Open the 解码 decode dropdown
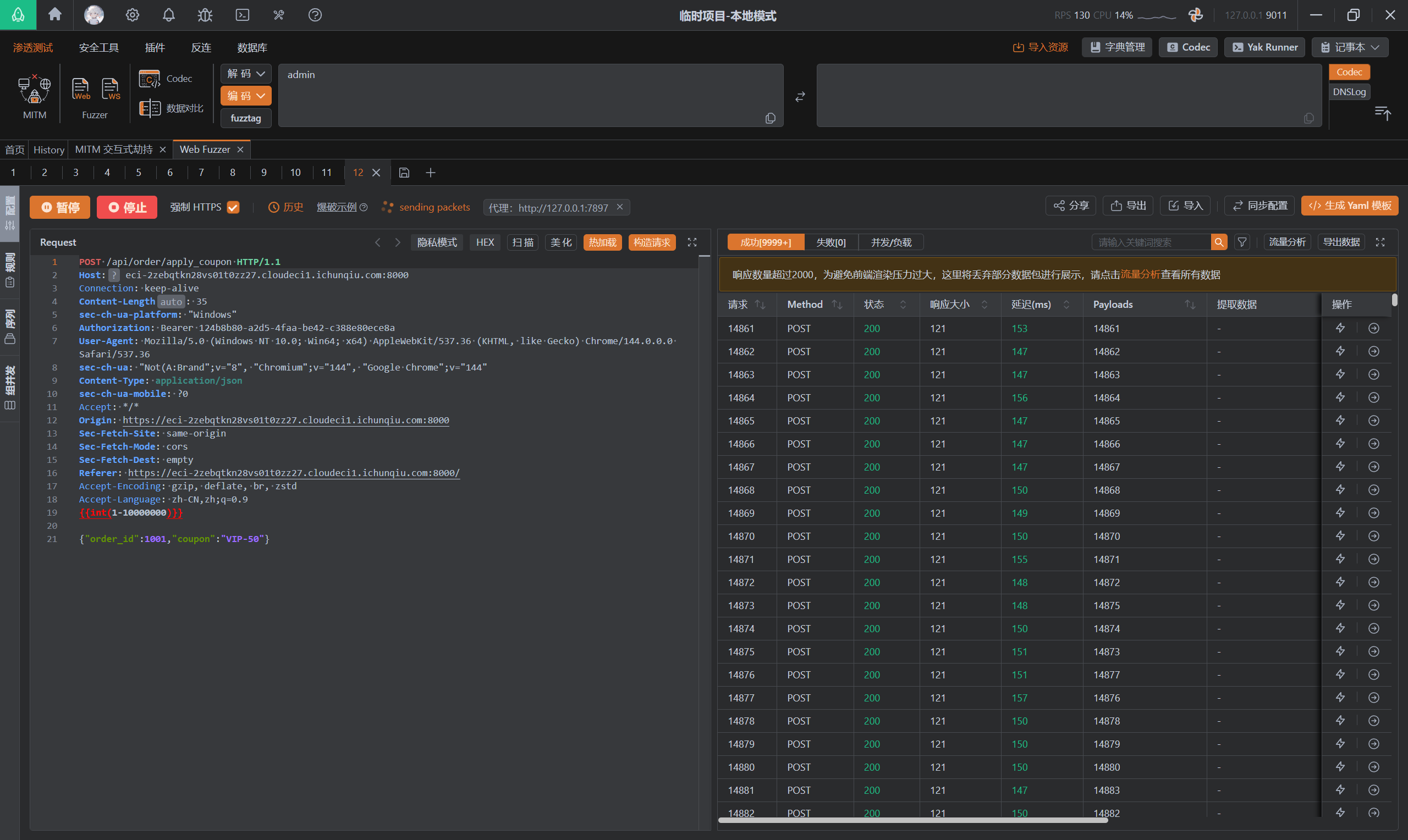 (x=246, y=74)
